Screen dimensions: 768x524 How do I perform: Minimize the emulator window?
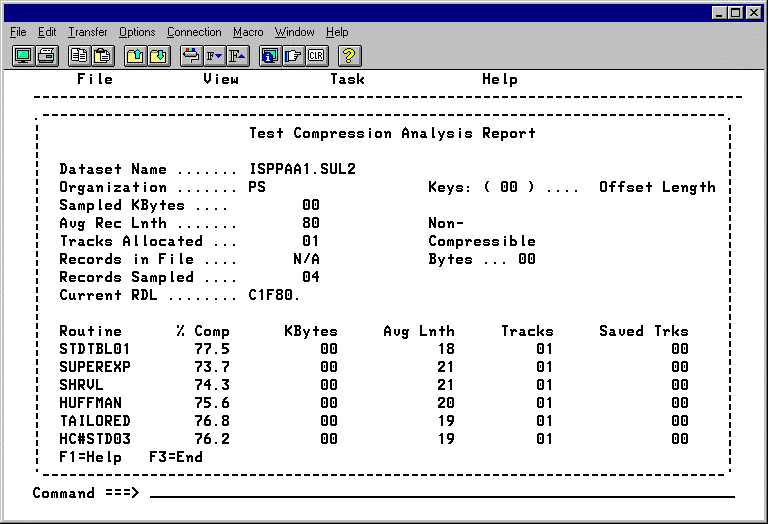pyautogui.click(x=719, y=13)
